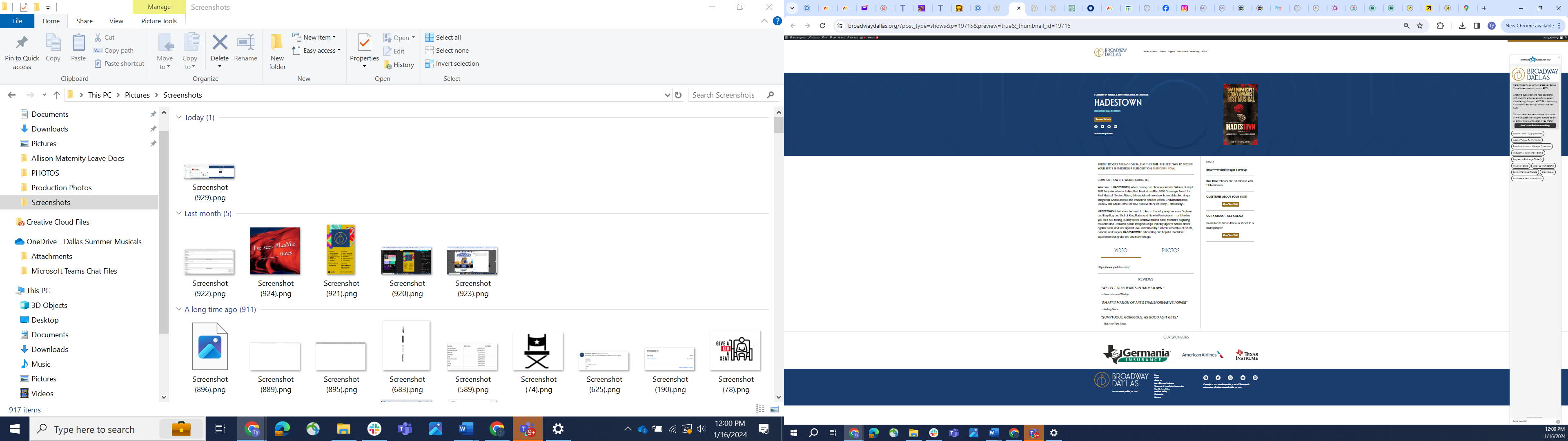Collapse the A long time ago (911) group
This screenshot has width=1568, height=441.
pos(178,310)
